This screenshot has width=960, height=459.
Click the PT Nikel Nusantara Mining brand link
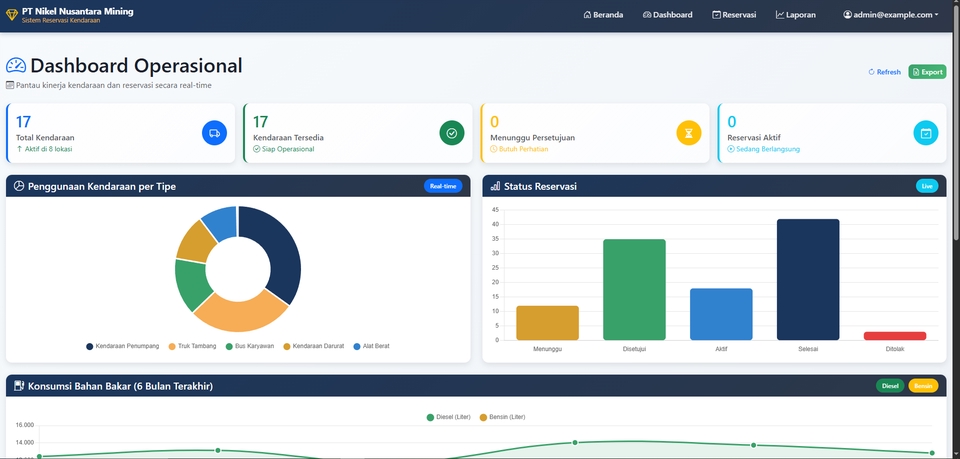click(70, 15)
